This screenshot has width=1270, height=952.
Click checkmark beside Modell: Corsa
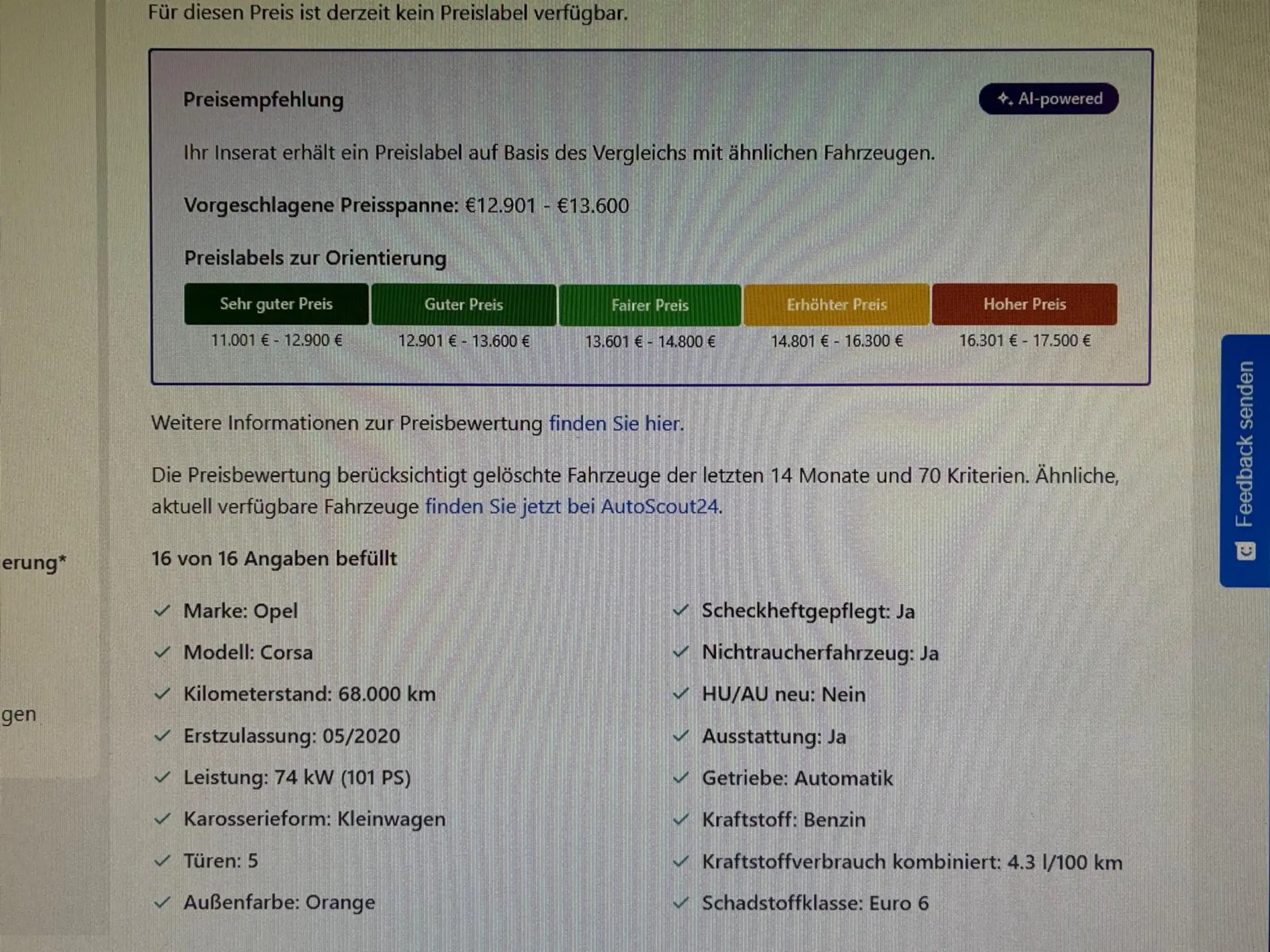pos(163,653)
